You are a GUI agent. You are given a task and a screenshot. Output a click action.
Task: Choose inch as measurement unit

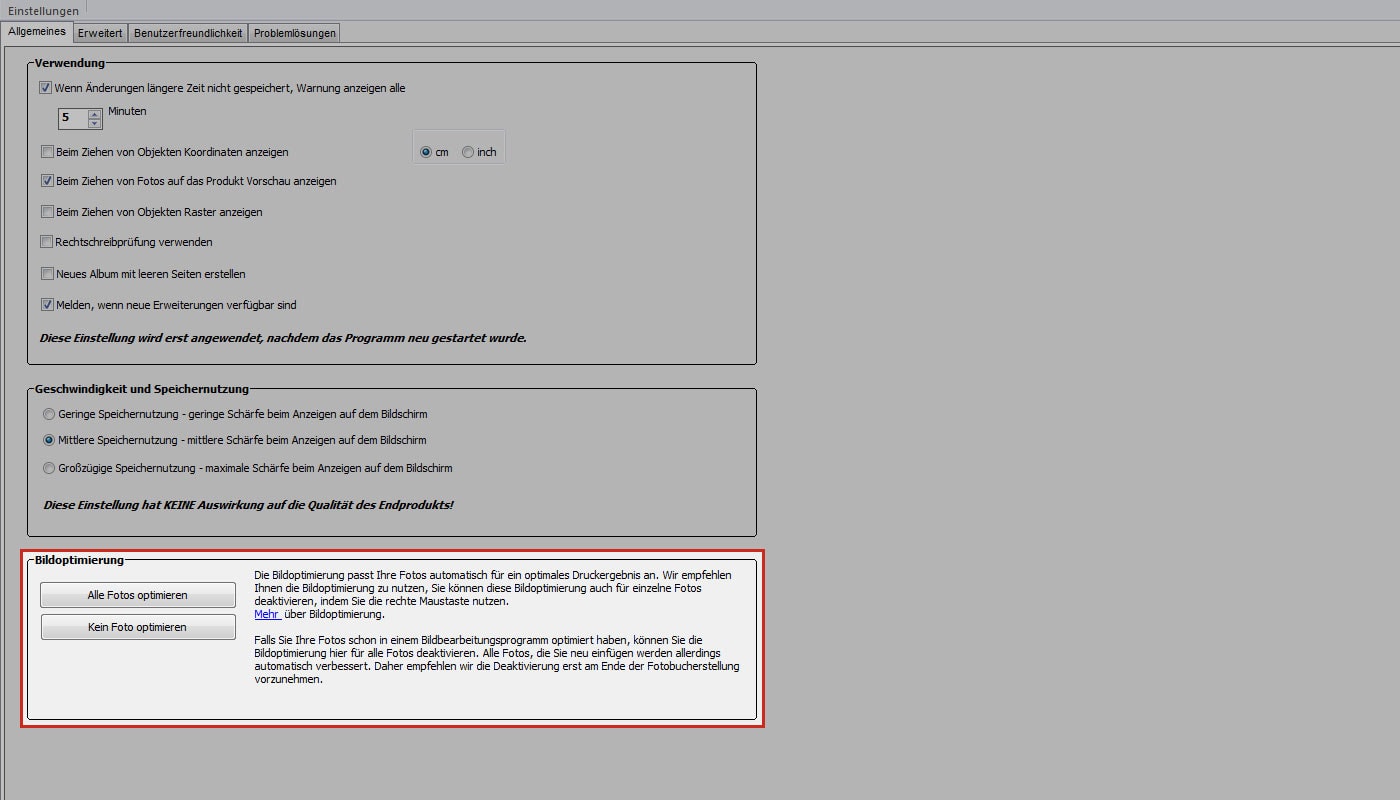point(468,152)
